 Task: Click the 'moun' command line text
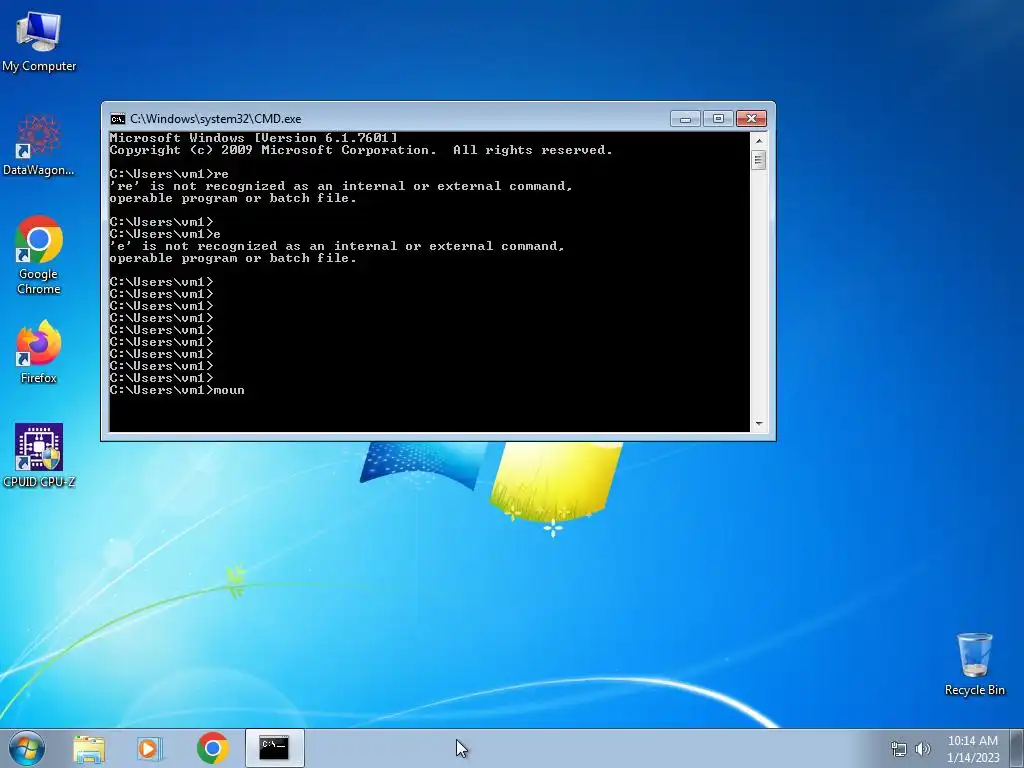click(x=229, y=391)
